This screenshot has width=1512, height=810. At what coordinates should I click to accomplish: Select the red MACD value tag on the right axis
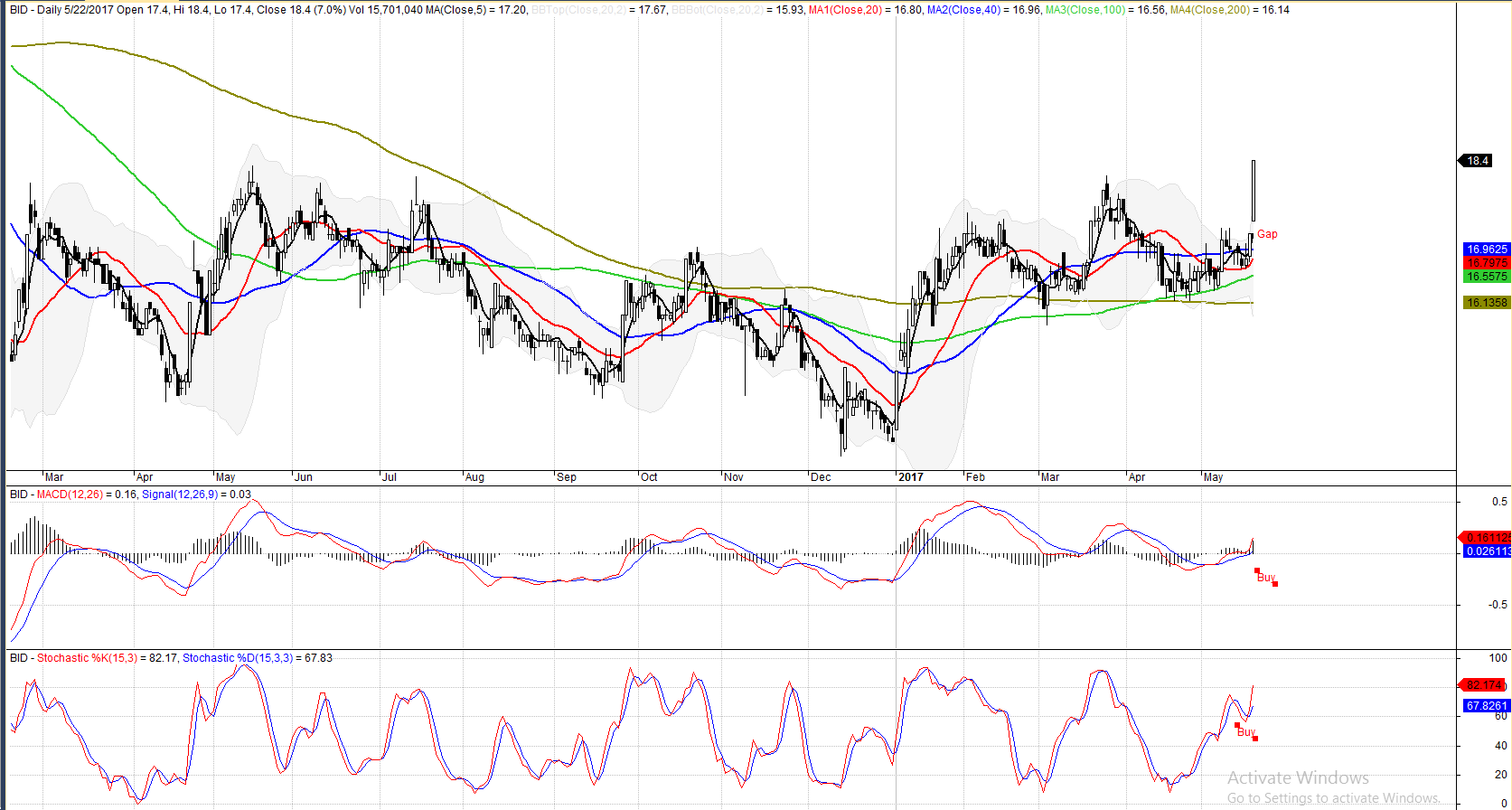point(1487,537)
